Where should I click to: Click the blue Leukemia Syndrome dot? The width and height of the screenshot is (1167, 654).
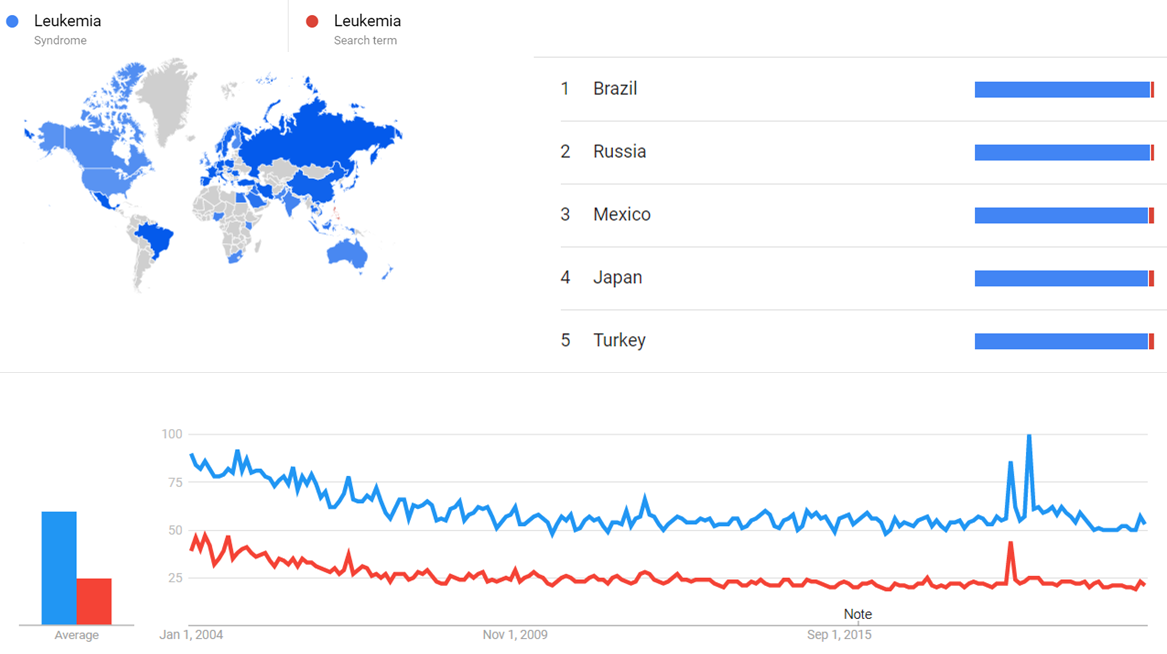[13, 21]
